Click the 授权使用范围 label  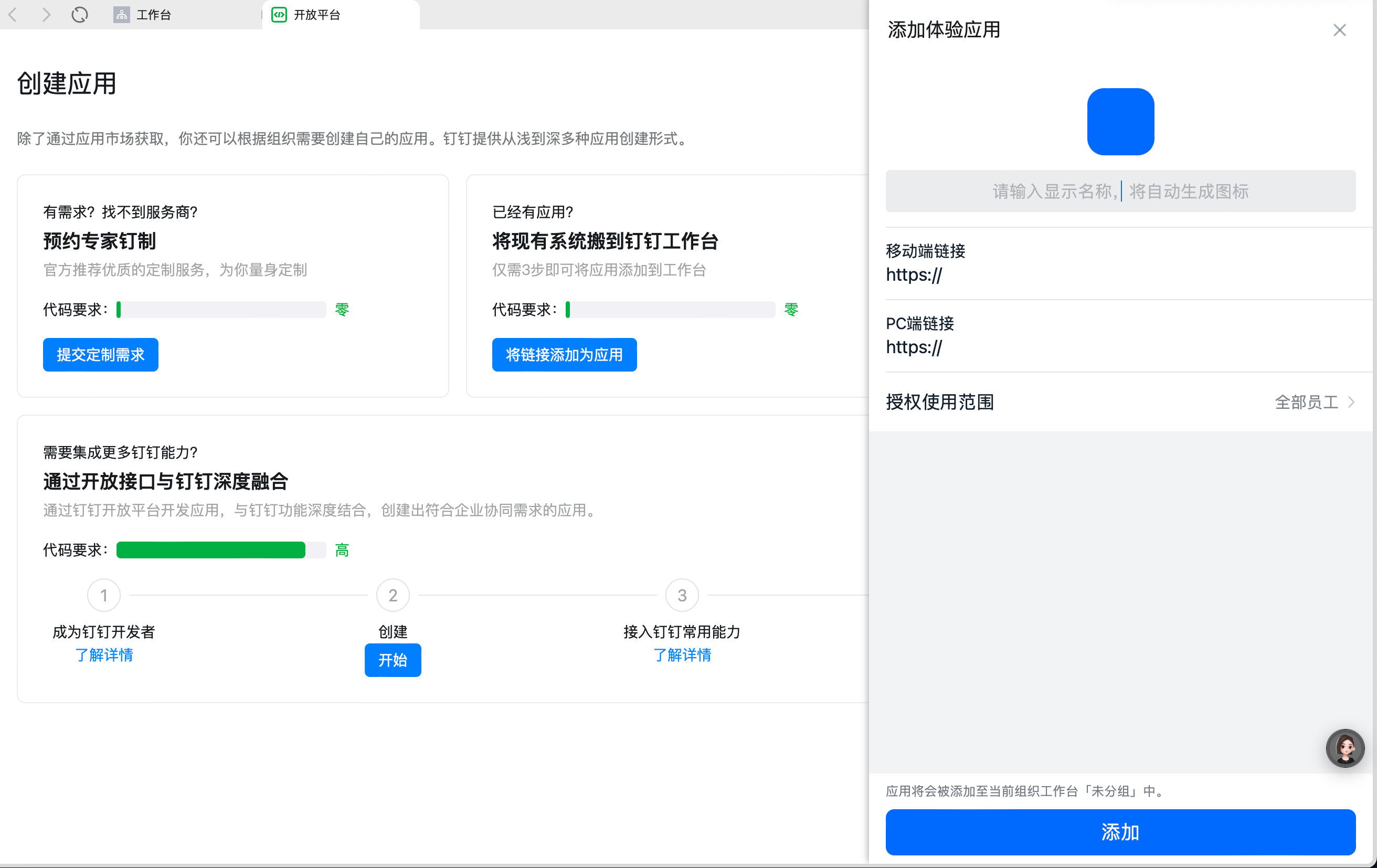(x=940, y=403)
